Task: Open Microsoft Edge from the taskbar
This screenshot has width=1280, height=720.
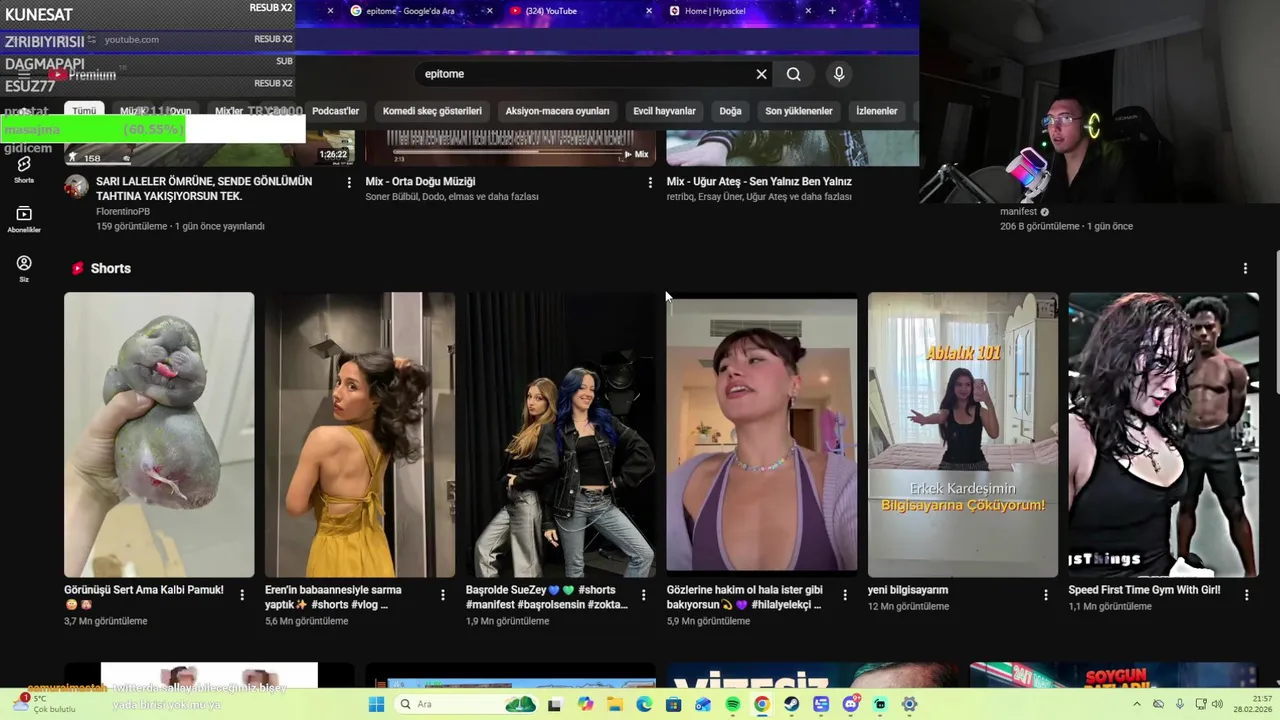Action: [x=644, y=704]
